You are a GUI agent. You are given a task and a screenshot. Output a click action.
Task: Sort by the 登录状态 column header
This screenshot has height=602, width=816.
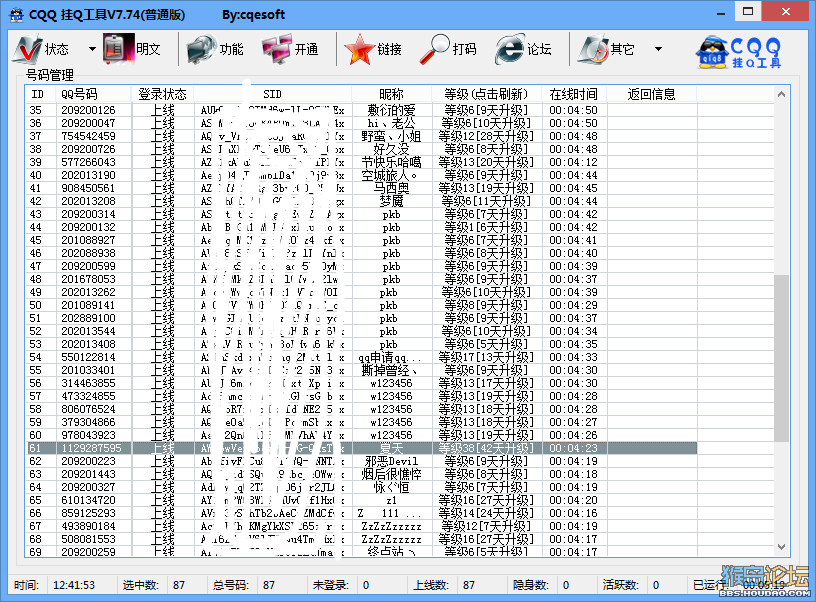(x=162, y=94)
